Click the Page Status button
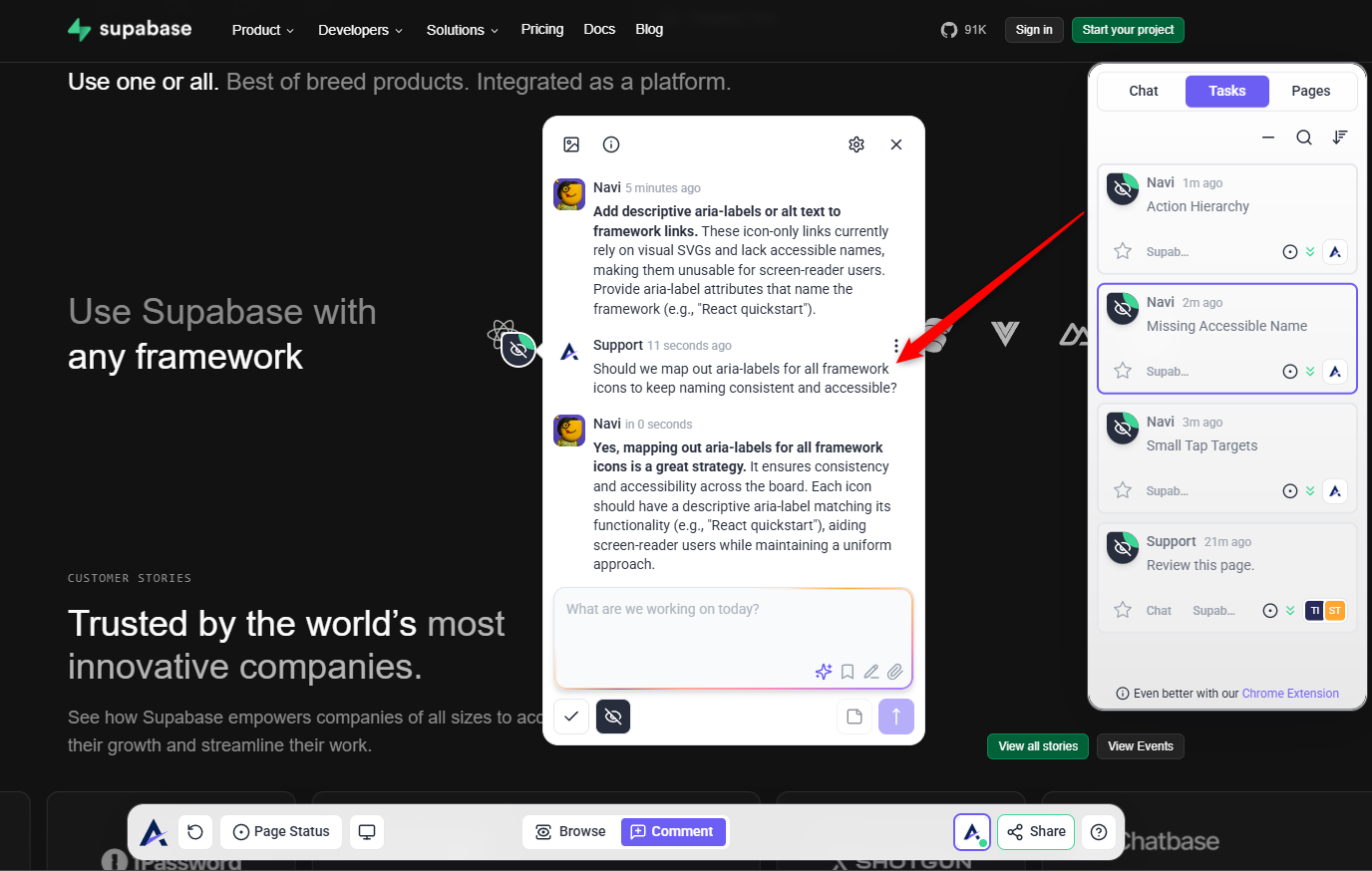 click(281, 832)
